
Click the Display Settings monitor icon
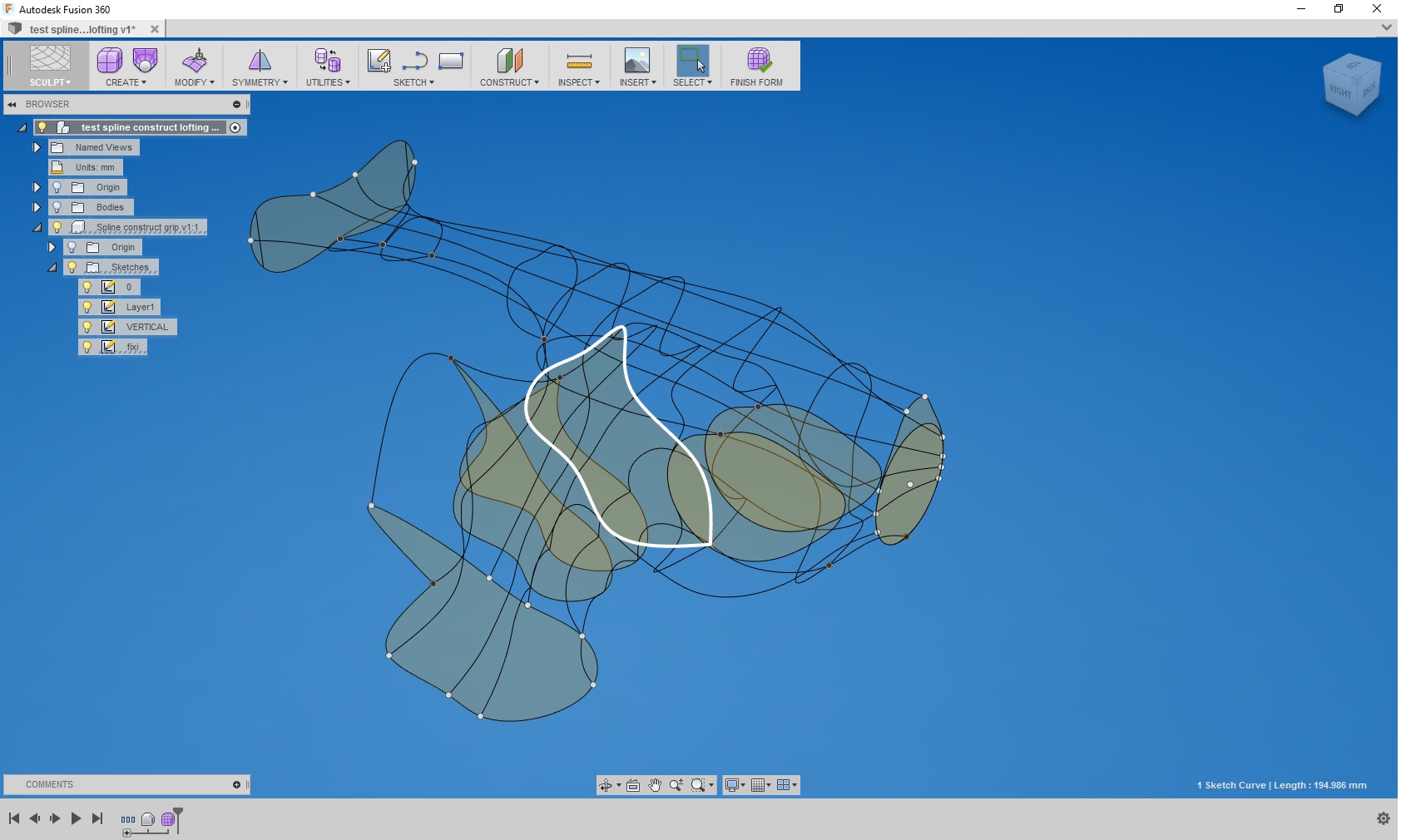[x=731, y=785]
